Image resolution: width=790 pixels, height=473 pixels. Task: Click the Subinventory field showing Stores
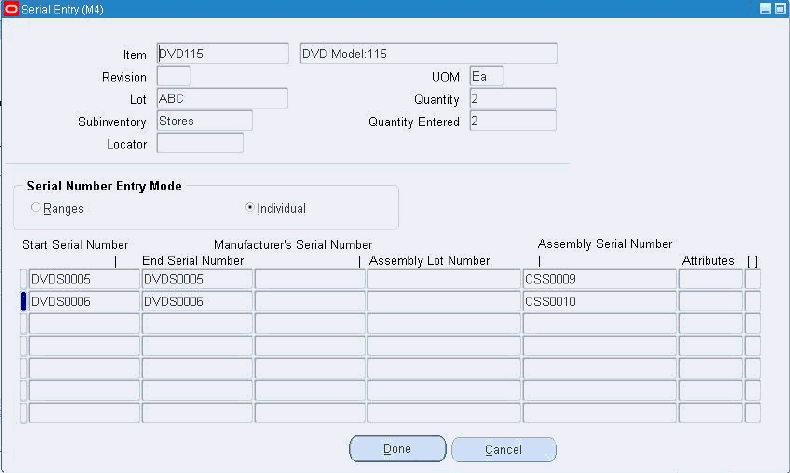tap(205, 121)
